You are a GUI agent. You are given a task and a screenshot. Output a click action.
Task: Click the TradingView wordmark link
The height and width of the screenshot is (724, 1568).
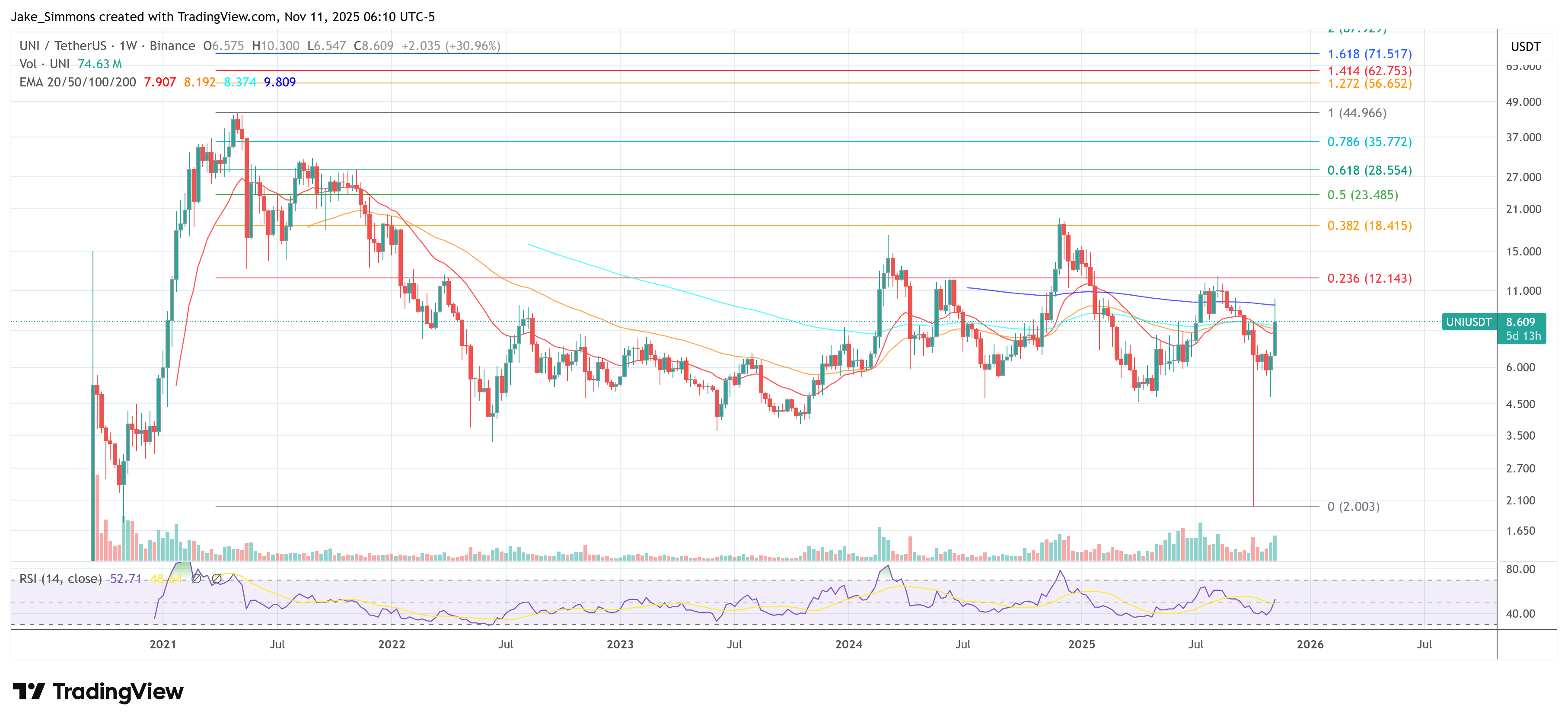pos(118,691)
